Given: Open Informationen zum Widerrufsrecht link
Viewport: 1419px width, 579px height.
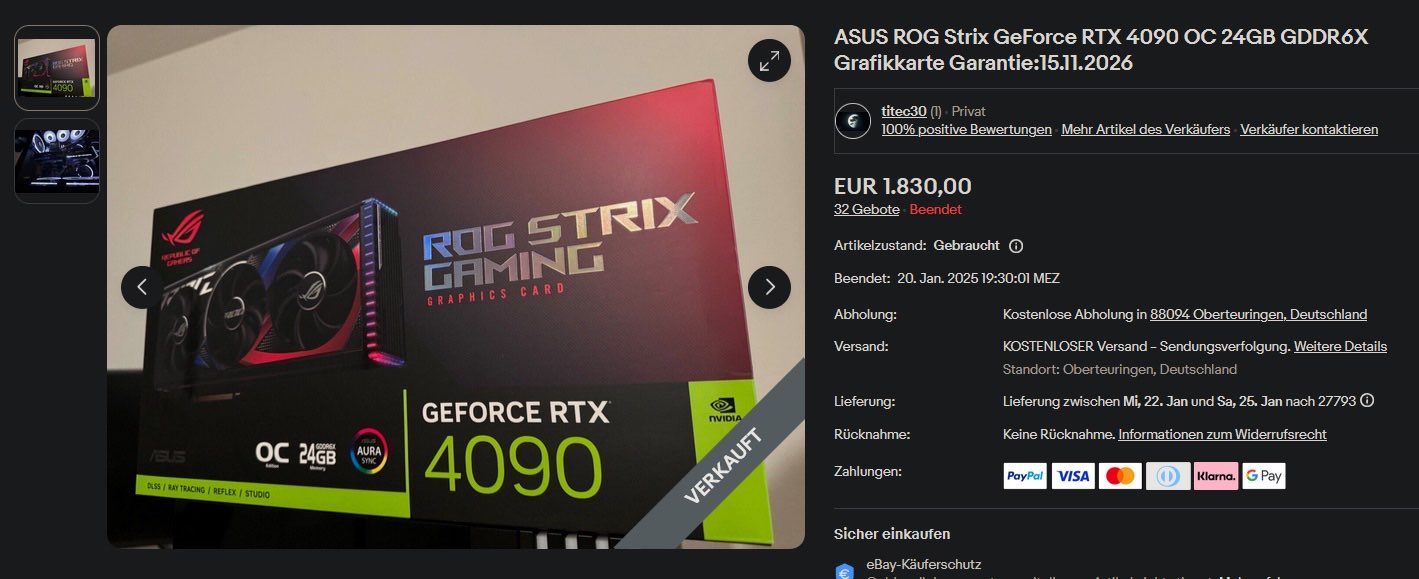Looking at the screenshot, I should (1222, 435).
